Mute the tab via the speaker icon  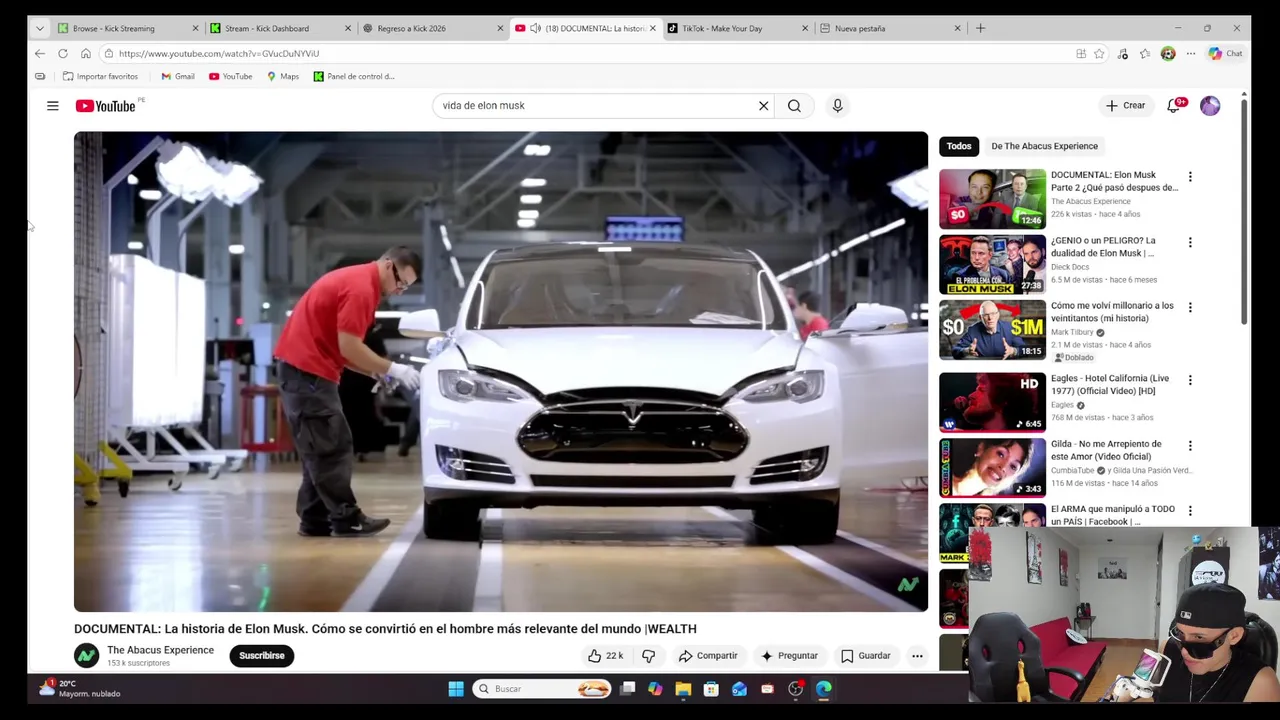coord(535,29)
